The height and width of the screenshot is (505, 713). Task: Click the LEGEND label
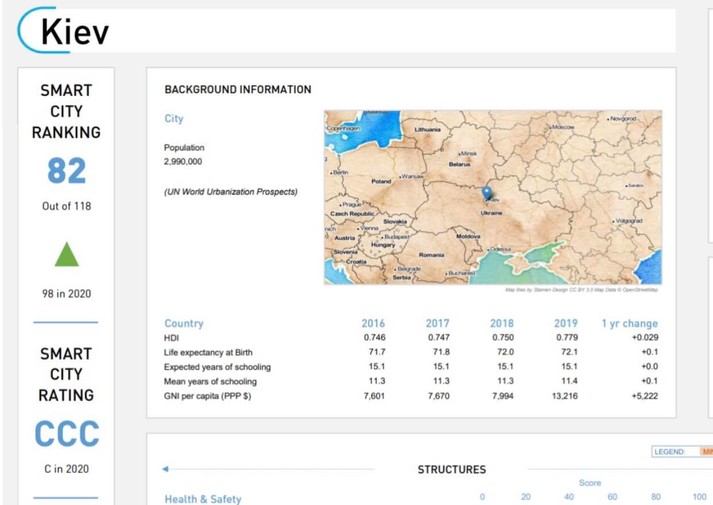pos(669,452)
